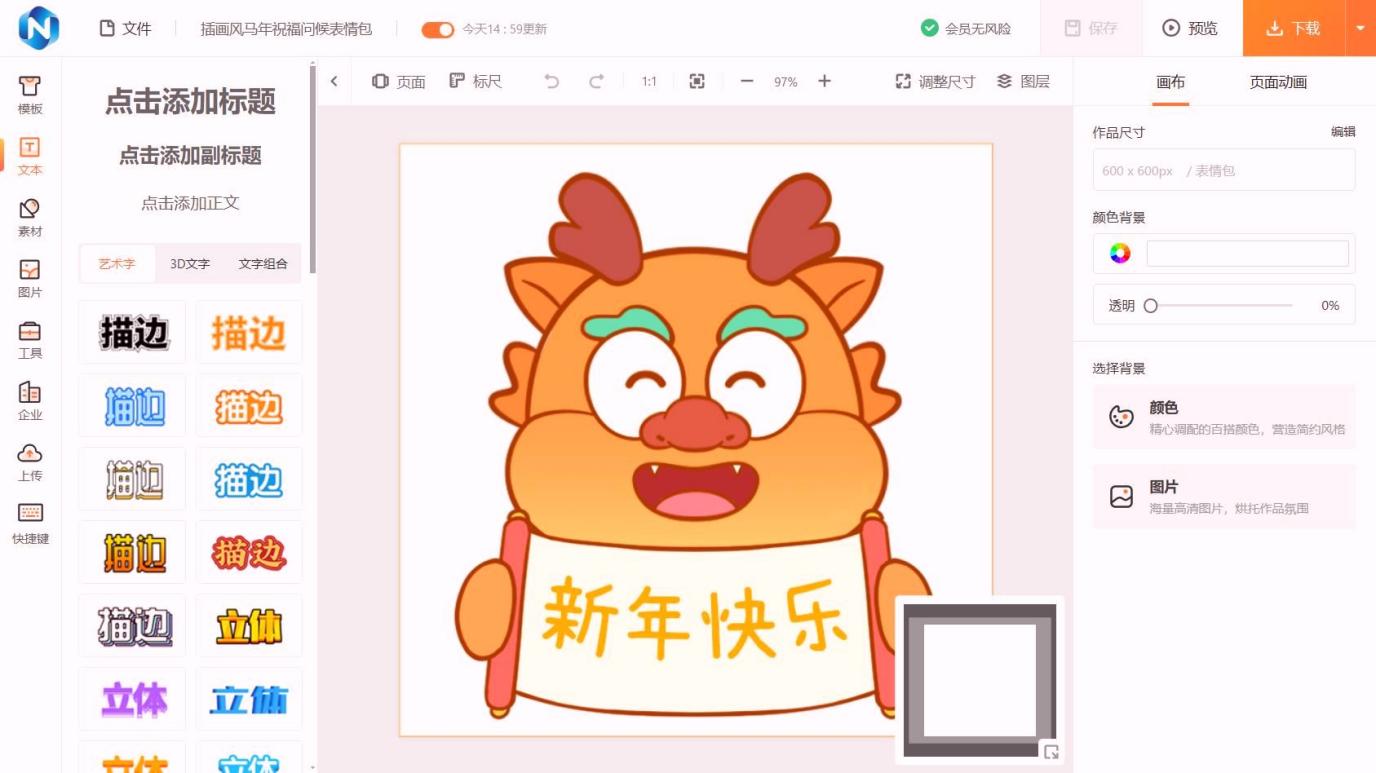1376x773 pixels.
Task: Click the undo arrow in toolbar
Action: click(x=551, y=82)
